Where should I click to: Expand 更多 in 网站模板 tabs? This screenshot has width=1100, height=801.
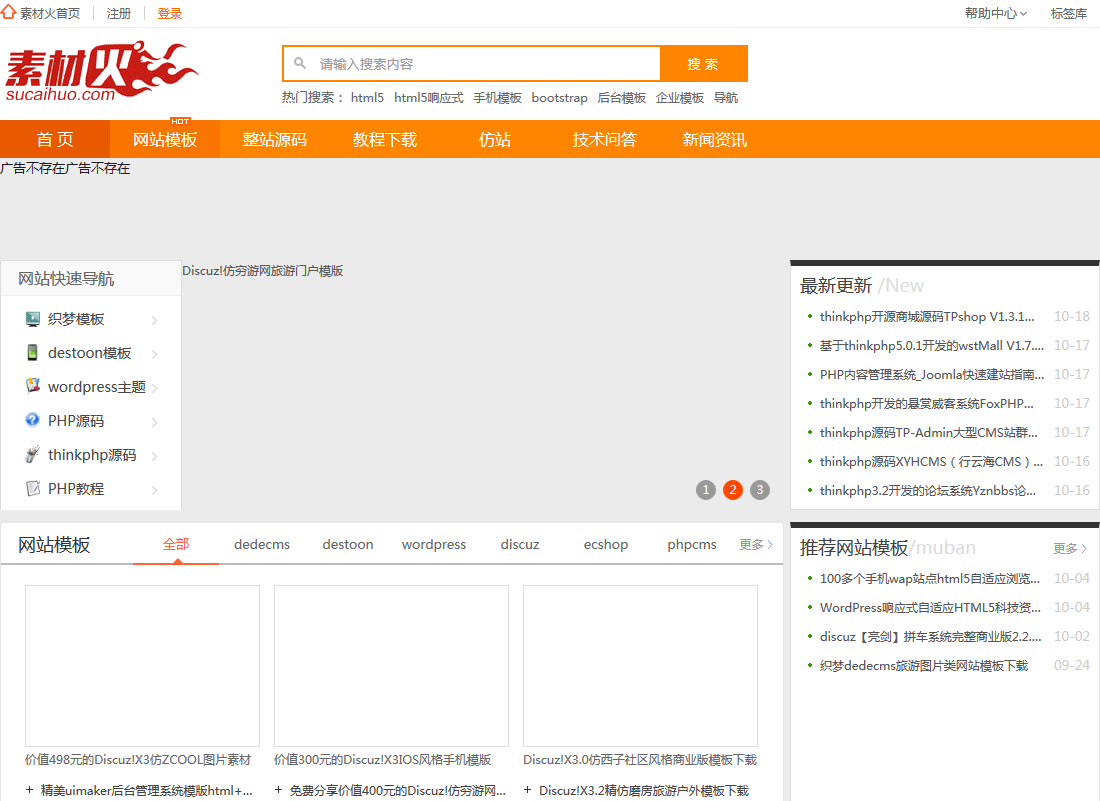pyautogui.click(x=756, y=545)
